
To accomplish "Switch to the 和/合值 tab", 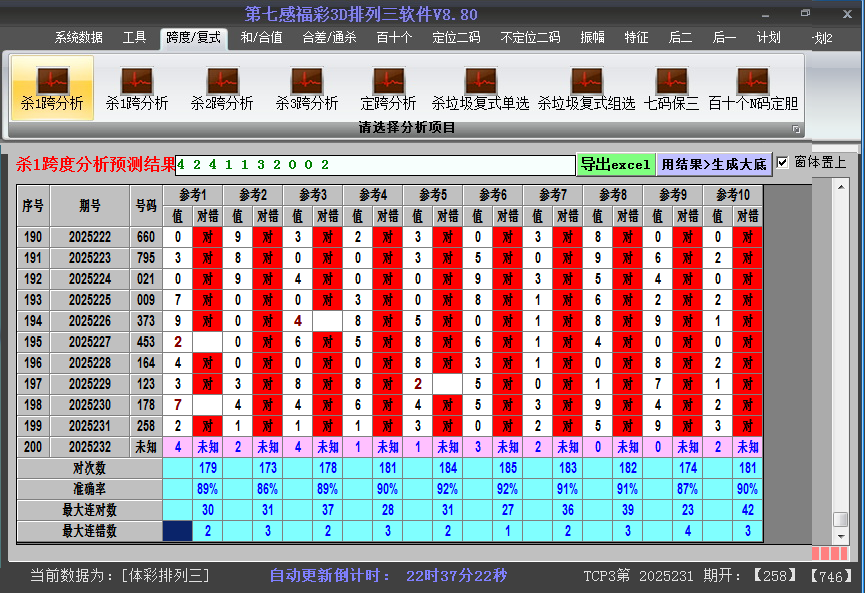I will point(261,38).
